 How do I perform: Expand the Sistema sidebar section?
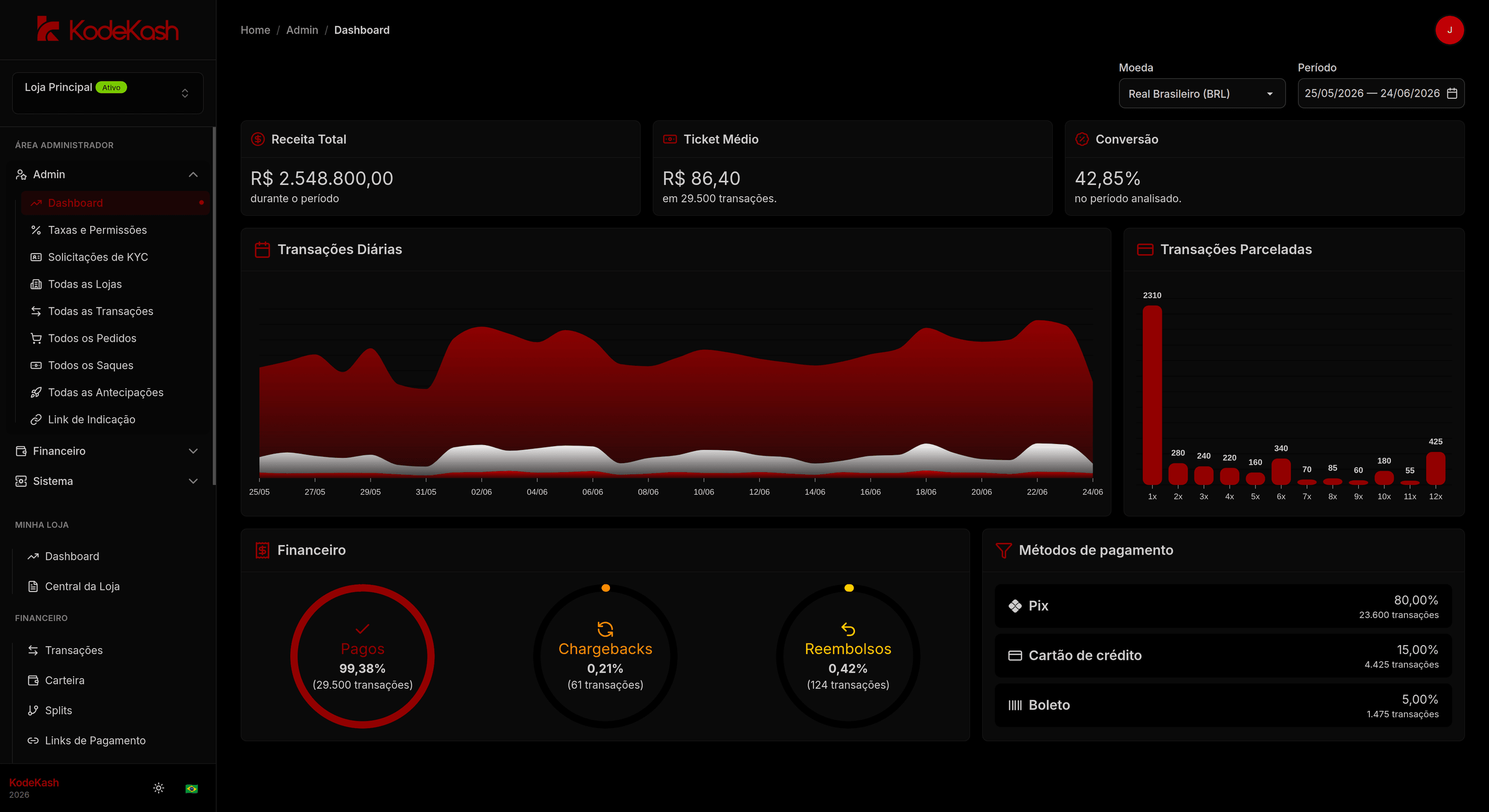107,481
